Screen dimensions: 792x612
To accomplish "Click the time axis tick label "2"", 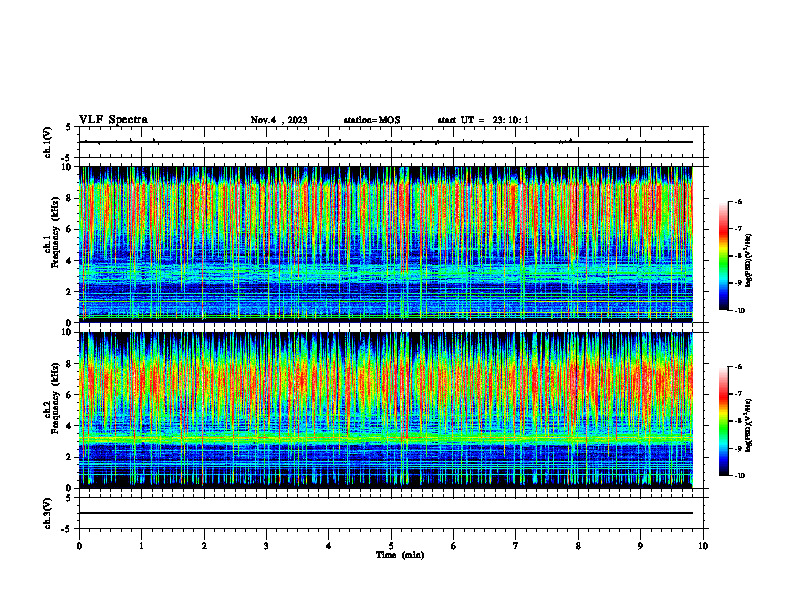I will point(204,546).
